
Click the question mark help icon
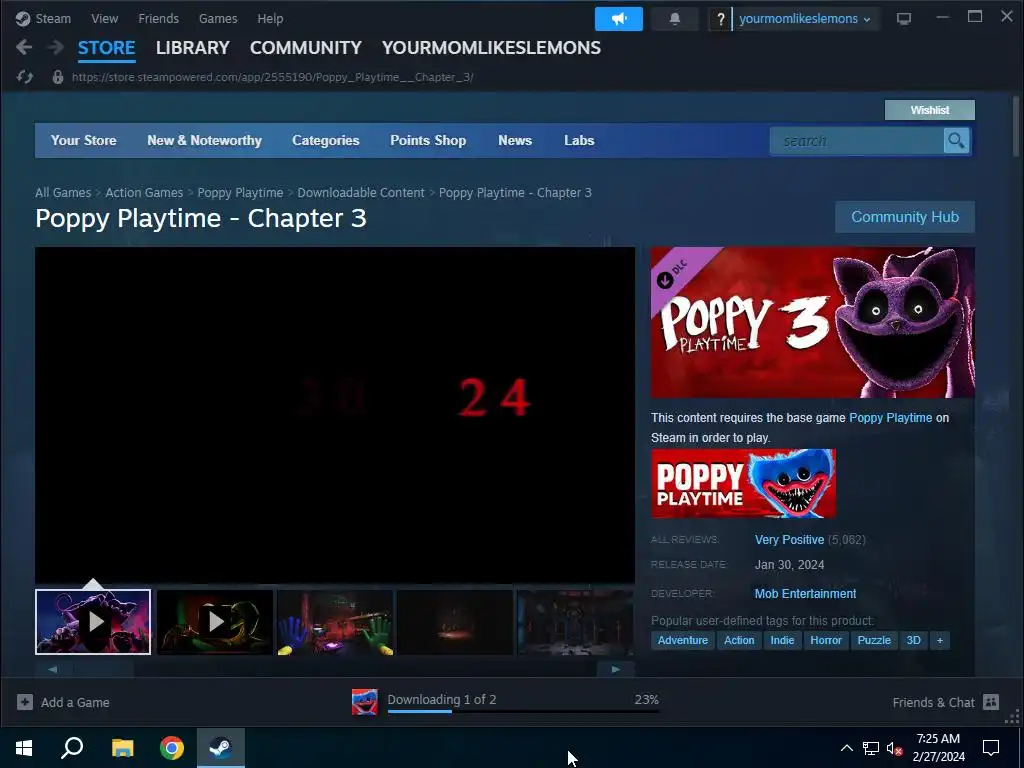click(x=720, y=19)
